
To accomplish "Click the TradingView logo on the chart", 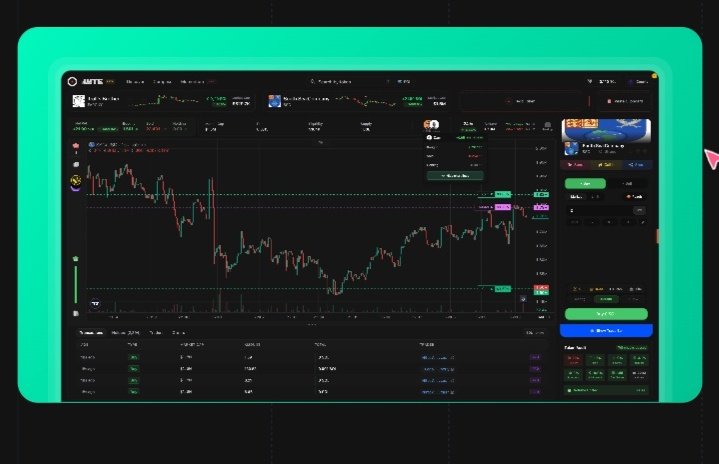I will [95, 304].
